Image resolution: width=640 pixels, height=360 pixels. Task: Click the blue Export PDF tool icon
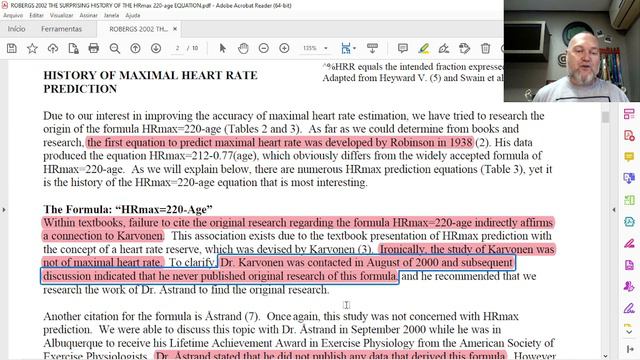pos(629,178)
